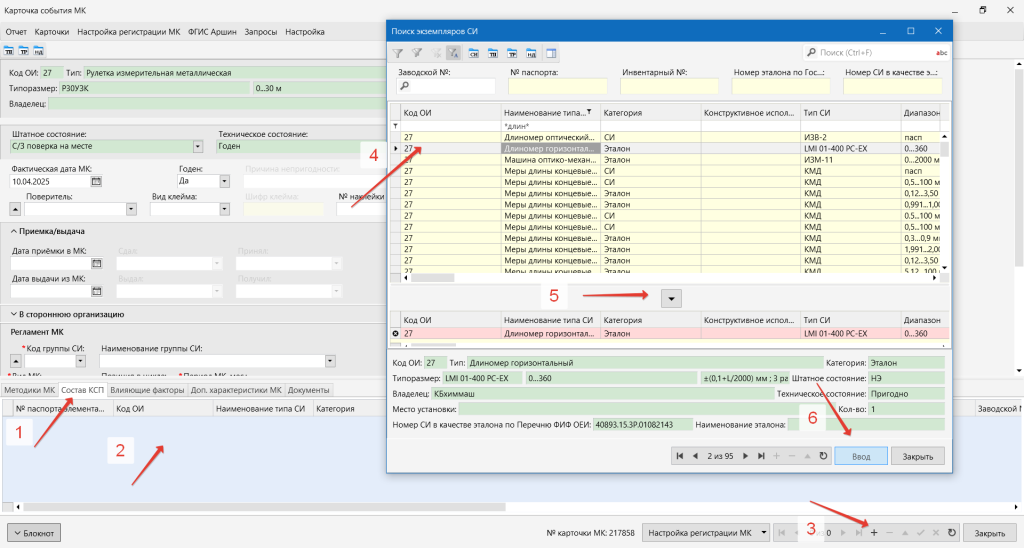Viewport: 1024px width, 548px height.
Task: Open calendar for Дата приёмки в МК
Action: [x=96, y=263]
